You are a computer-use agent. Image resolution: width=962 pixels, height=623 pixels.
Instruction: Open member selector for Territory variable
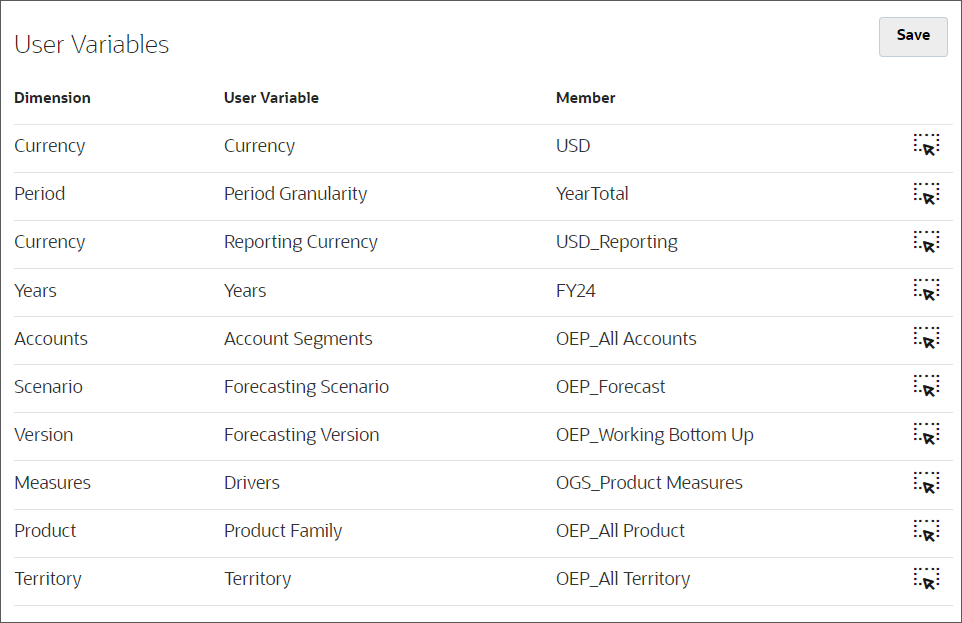[928, 579]
